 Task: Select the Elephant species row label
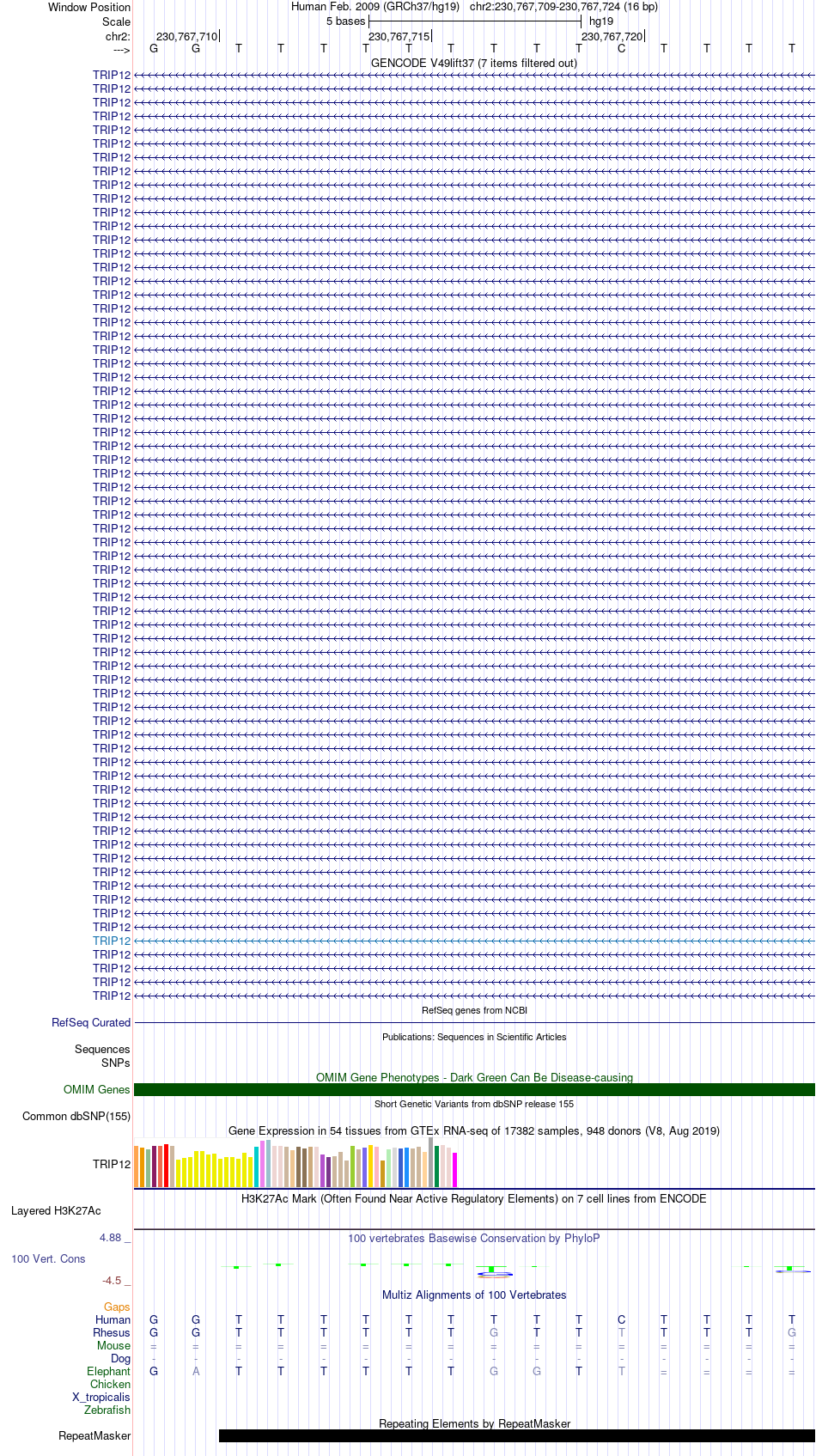pos(108,1371)
